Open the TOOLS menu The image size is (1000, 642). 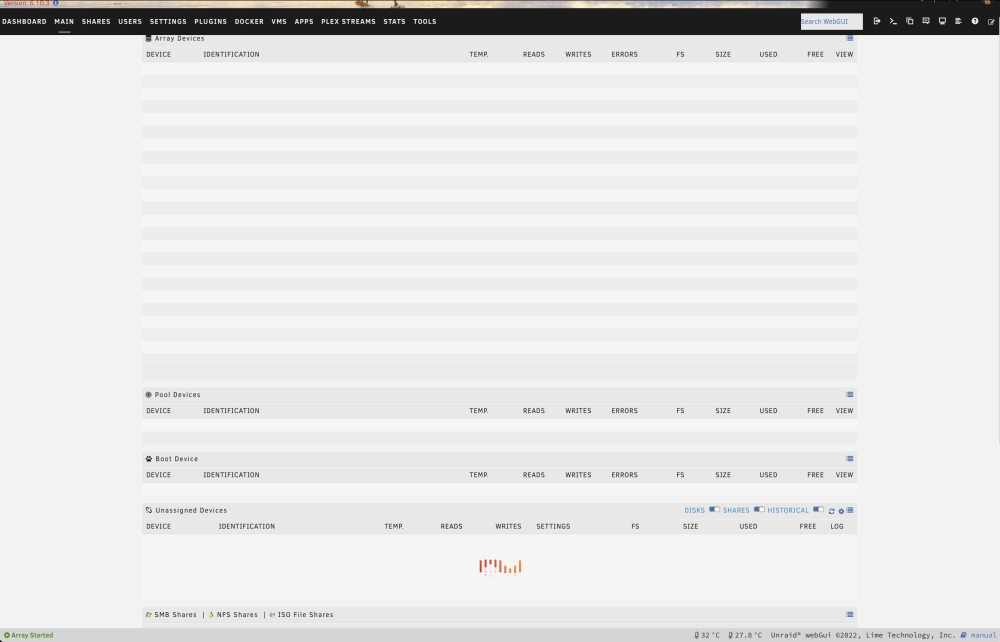(x=425, y=21)
